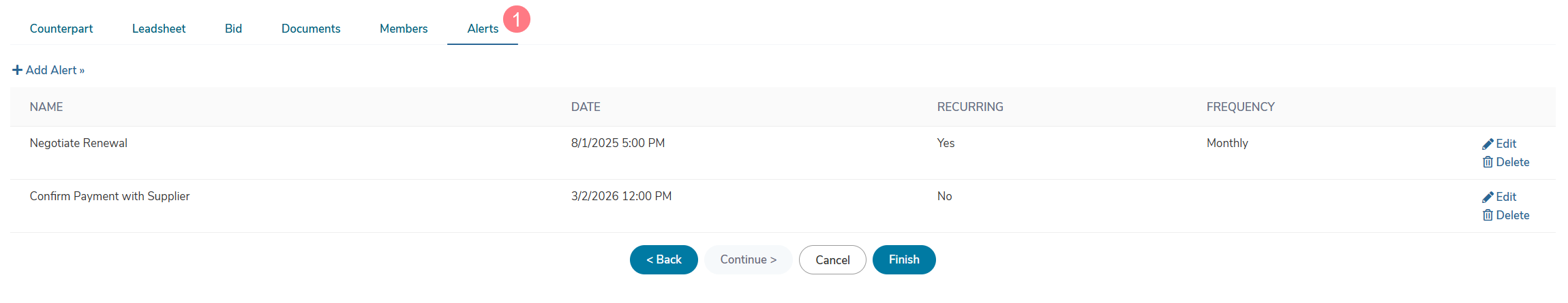This screenshot has height=303, width=1568.
Task: Open the Counterpart tab
Action: (x=61, y=29)
